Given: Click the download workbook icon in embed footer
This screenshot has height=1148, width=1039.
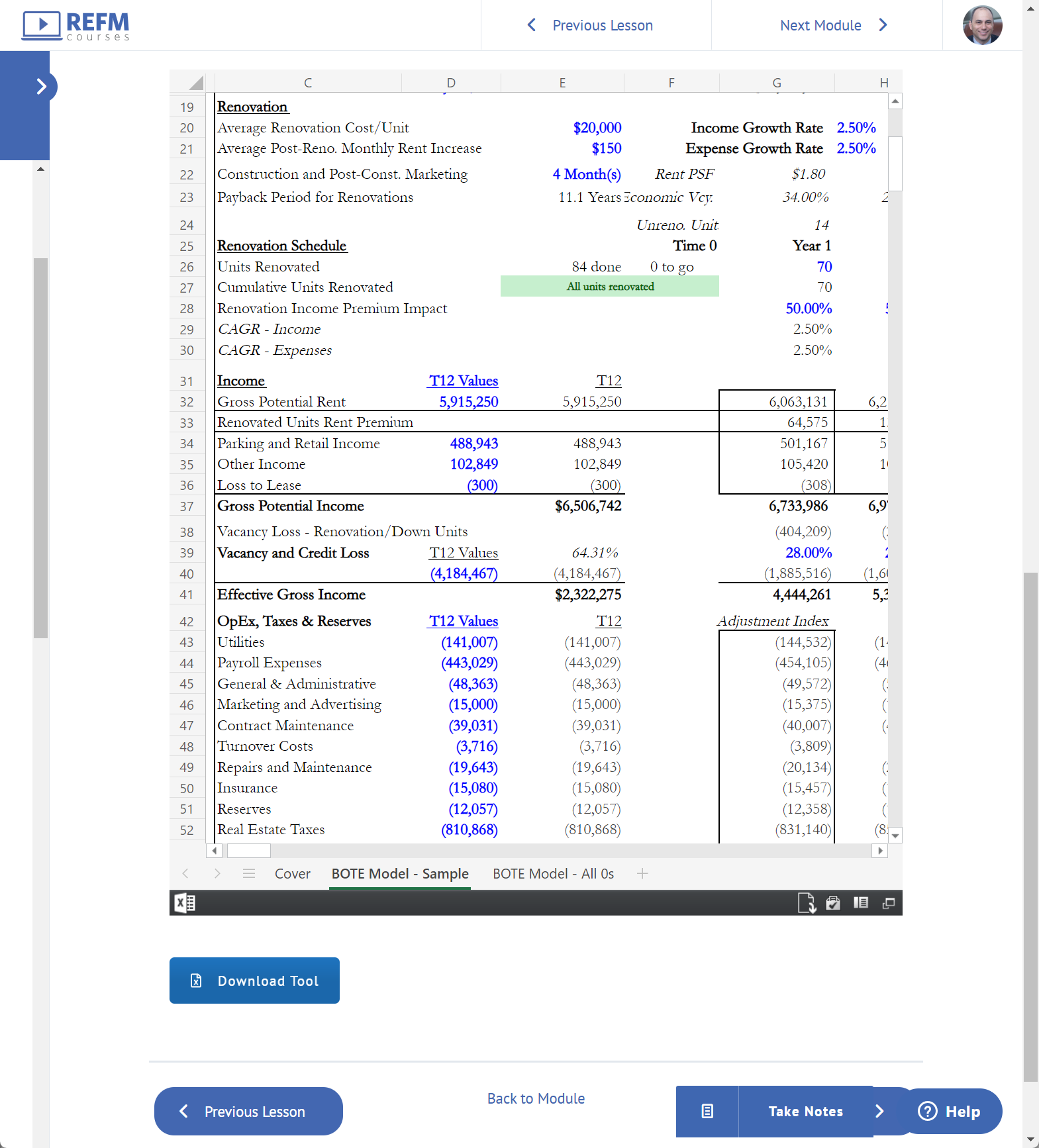Looking at the screenshot, I should click(807, 903).
